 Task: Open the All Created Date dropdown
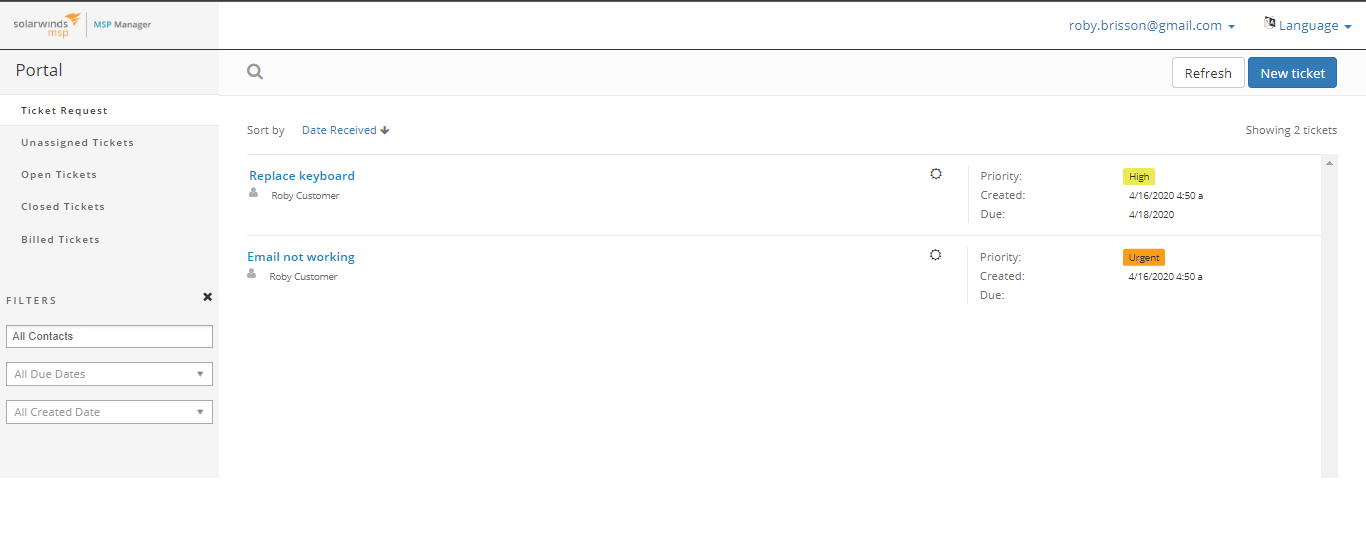(x=109, y=412)
